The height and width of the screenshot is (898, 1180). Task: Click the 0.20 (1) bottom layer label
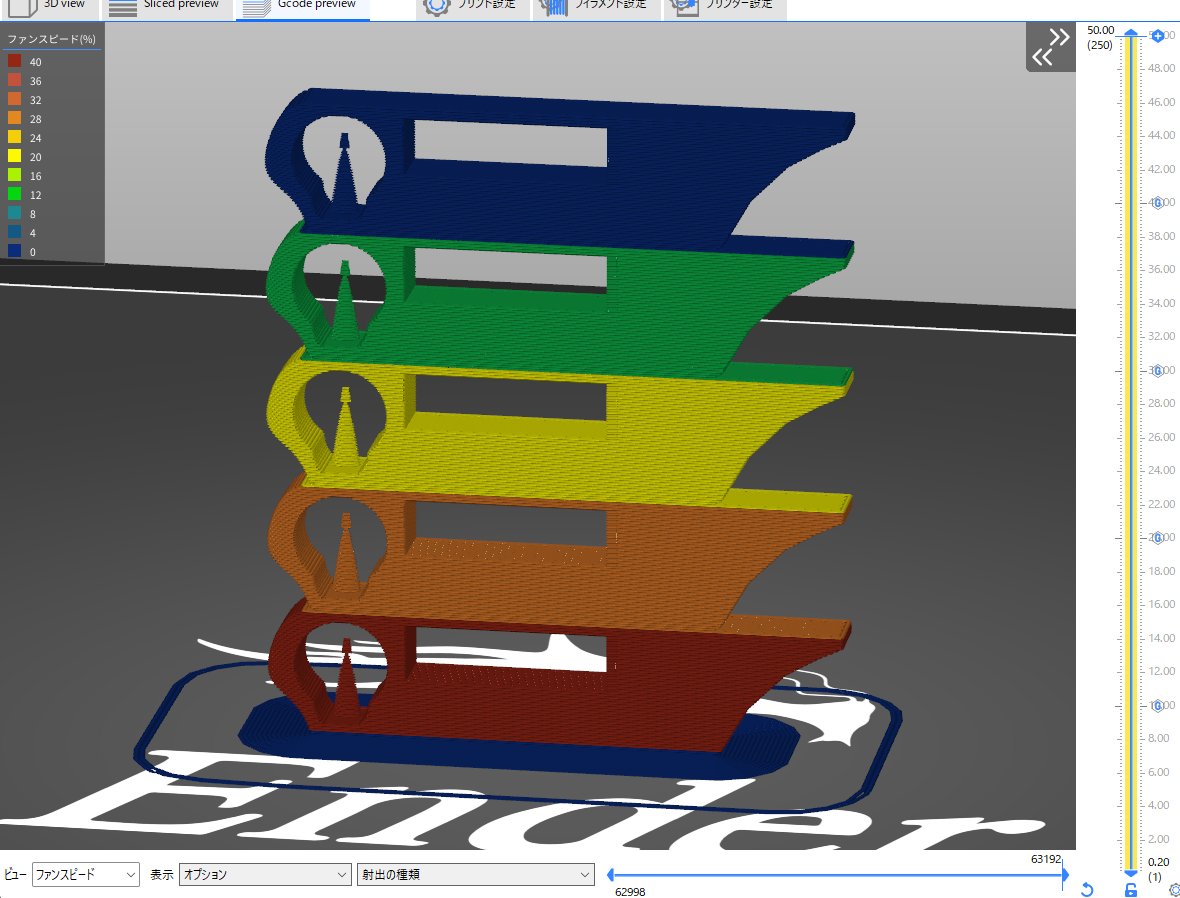point(1158,869)
